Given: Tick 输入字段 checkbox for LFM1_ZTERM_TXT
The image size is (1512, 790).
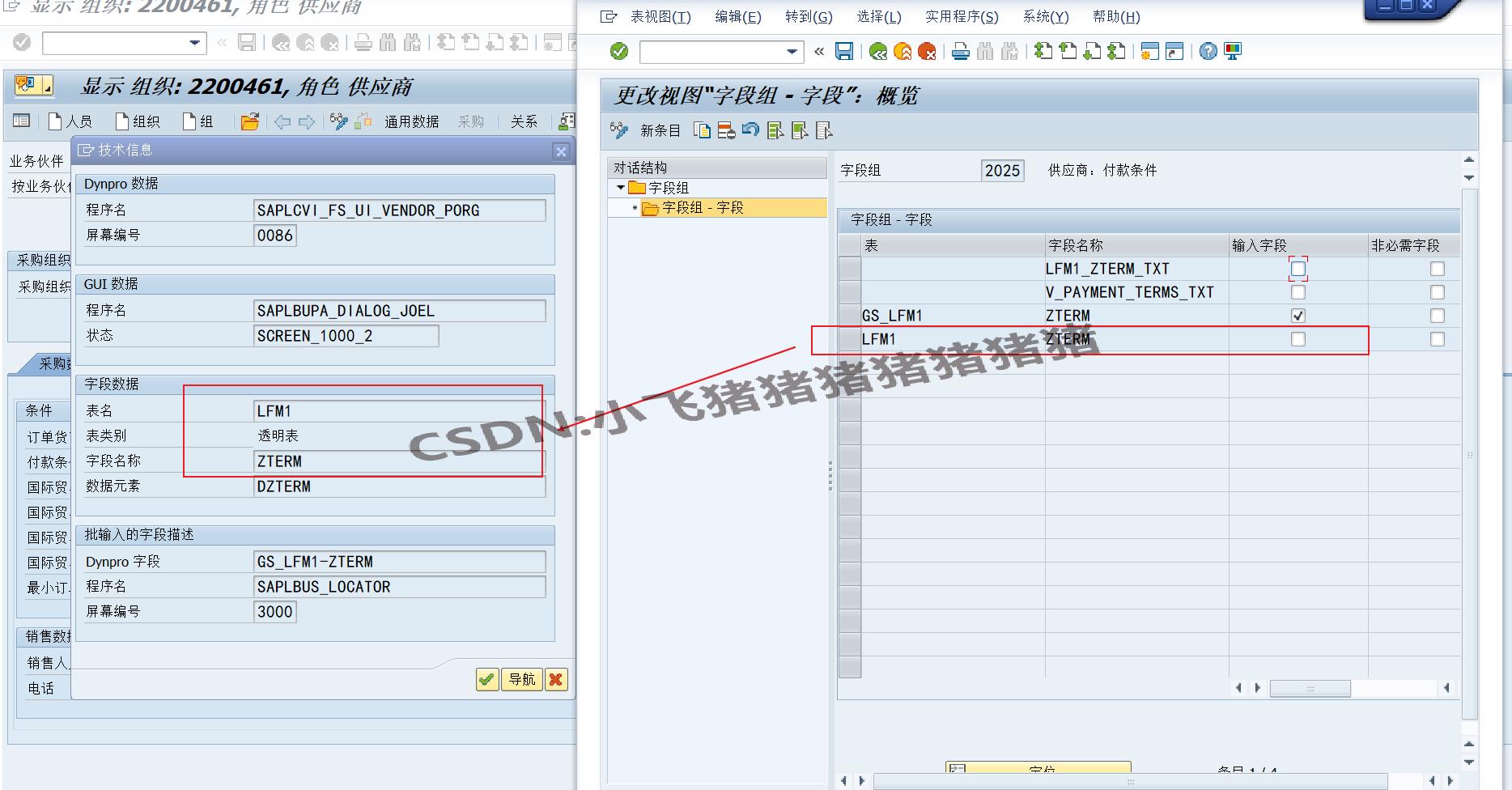Looking at the screenshot, I should 1298,269.
